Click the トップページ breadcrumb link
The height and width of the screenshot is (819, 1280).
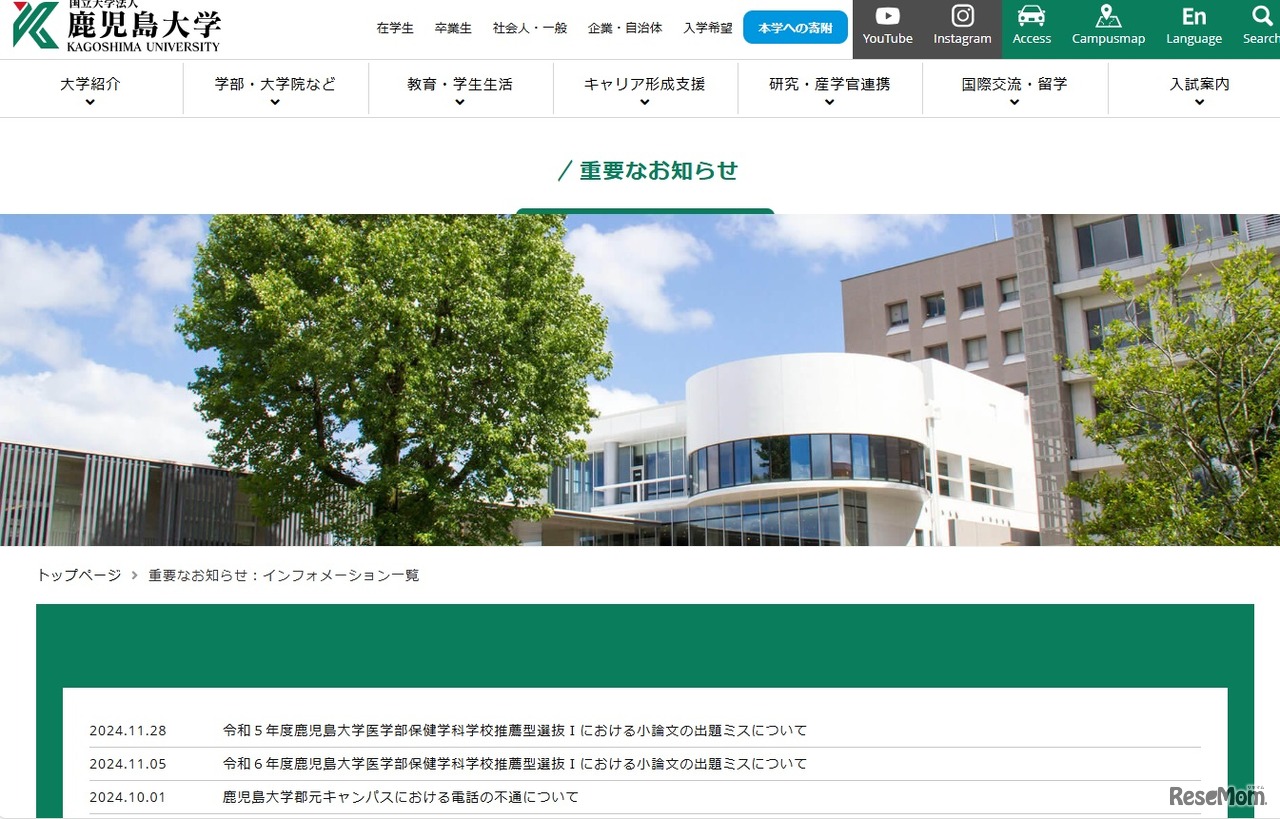(78, 575)
